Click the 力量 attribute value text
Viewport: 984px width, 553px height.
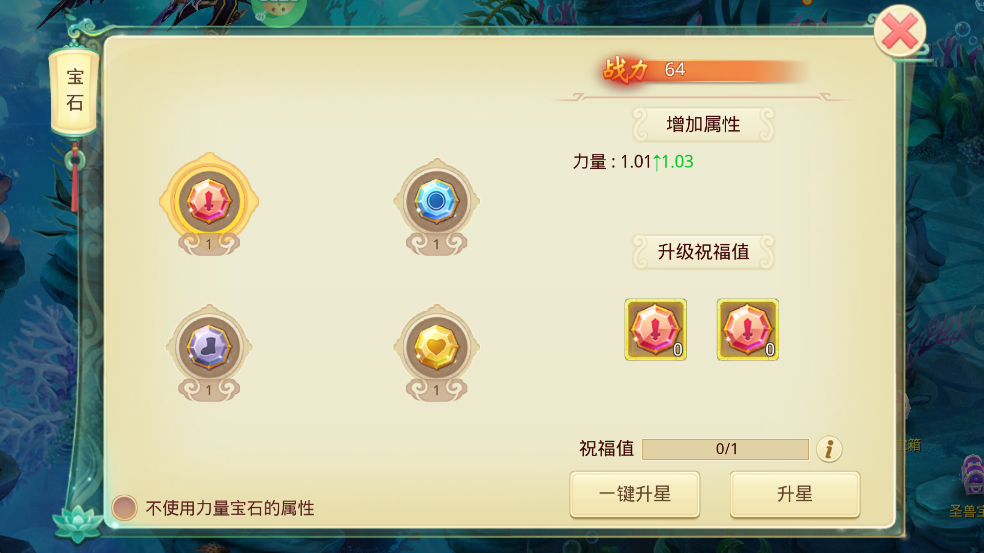point(633,162)
